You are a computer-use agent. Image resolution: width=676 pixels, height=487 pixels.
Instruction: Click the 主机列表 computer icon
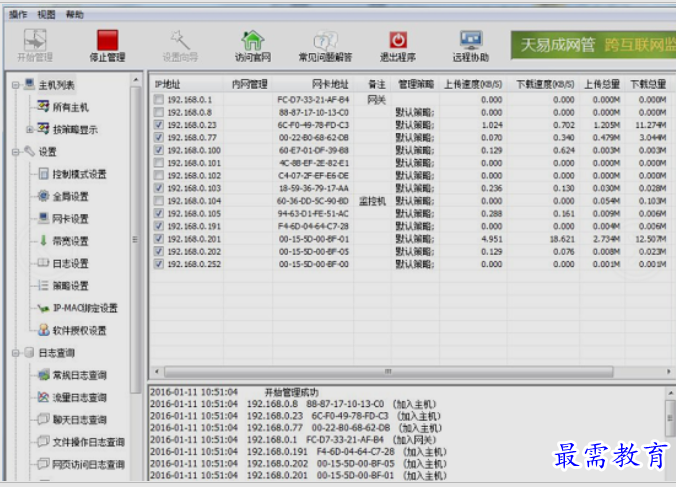(29, 84)
